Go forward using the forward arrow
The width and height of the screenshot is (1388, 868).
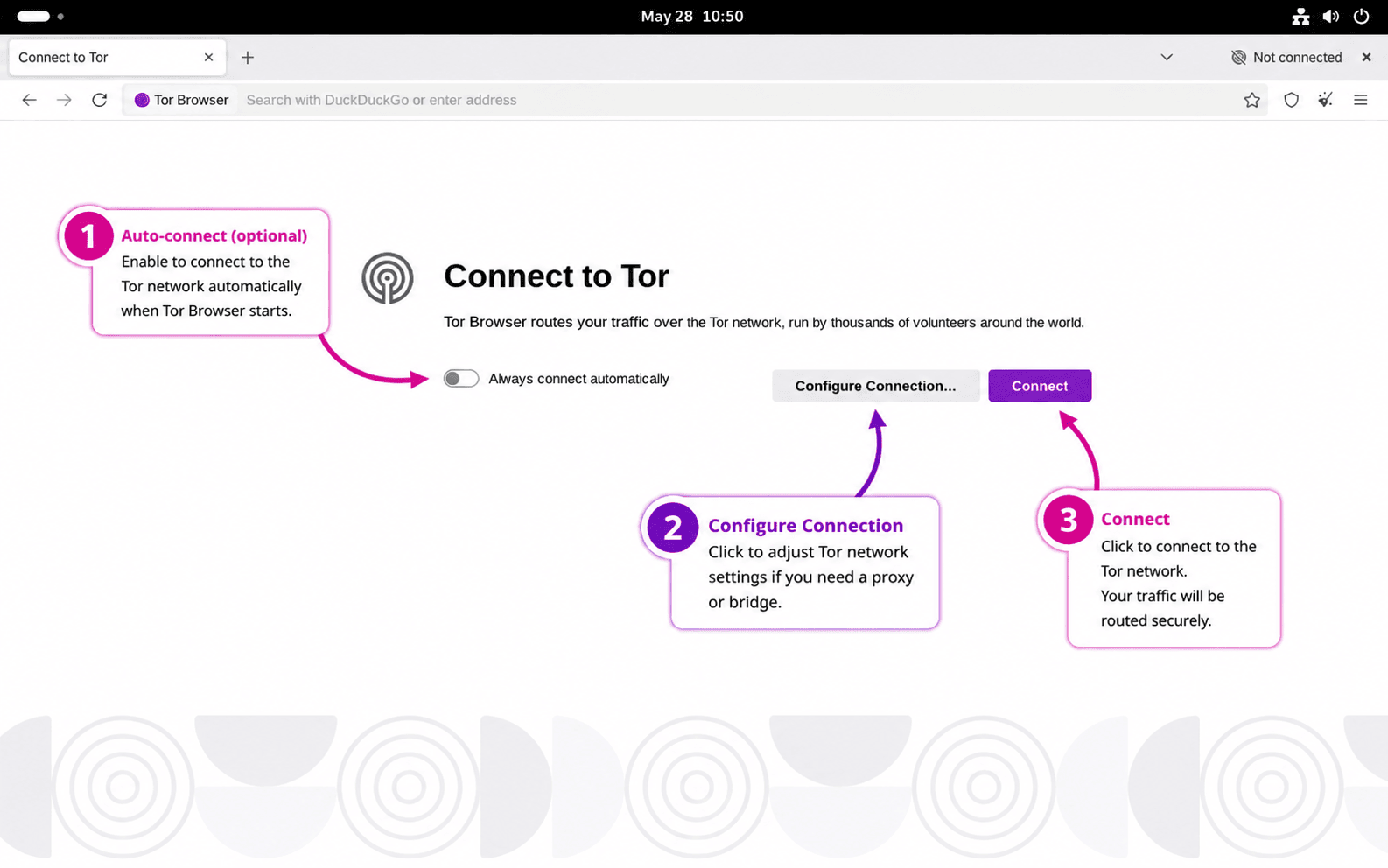click(64, 100)
